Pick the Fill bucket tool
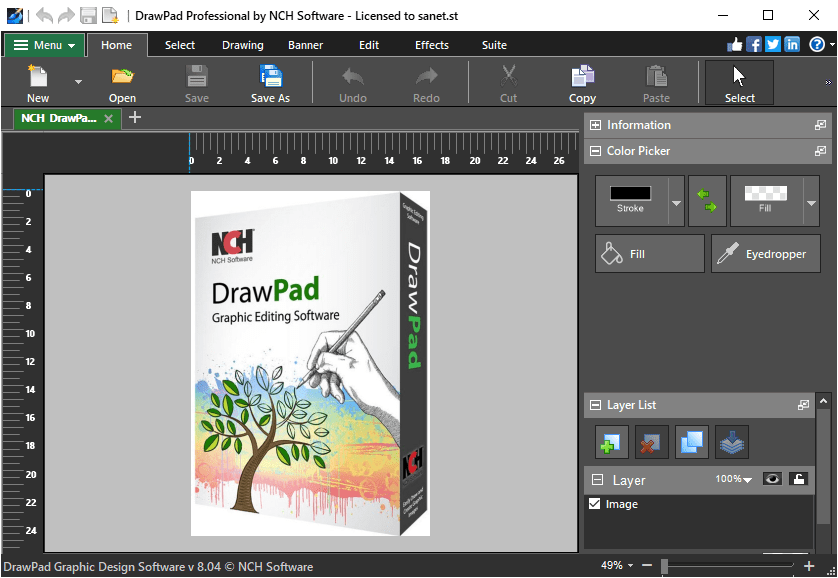 tap(650, 254)
